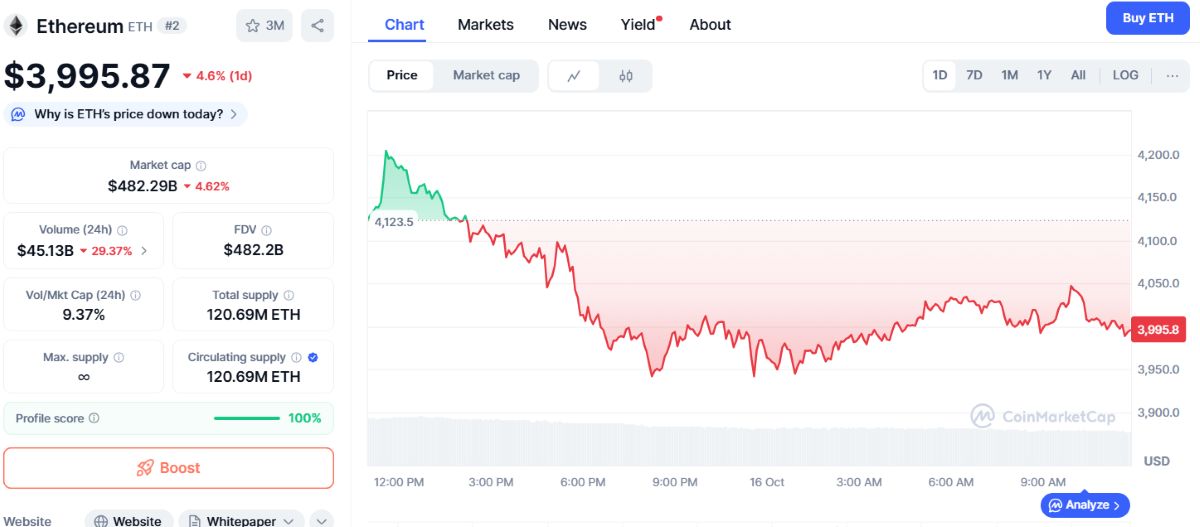Screen dimensions: 1200x527
Task: Click the AI chat icon beside price question
Action: click(x=18, y=114)
